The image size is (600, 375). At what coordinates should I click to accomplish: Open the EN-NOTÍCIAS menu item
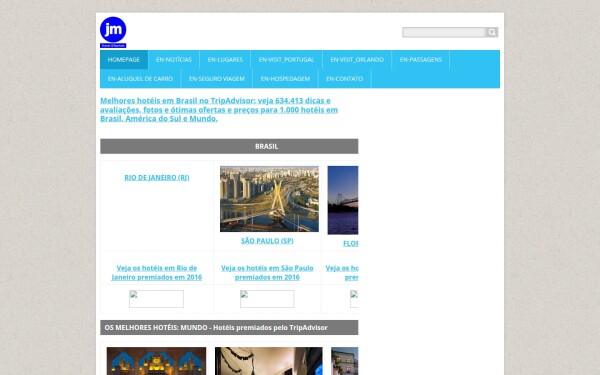174,60
